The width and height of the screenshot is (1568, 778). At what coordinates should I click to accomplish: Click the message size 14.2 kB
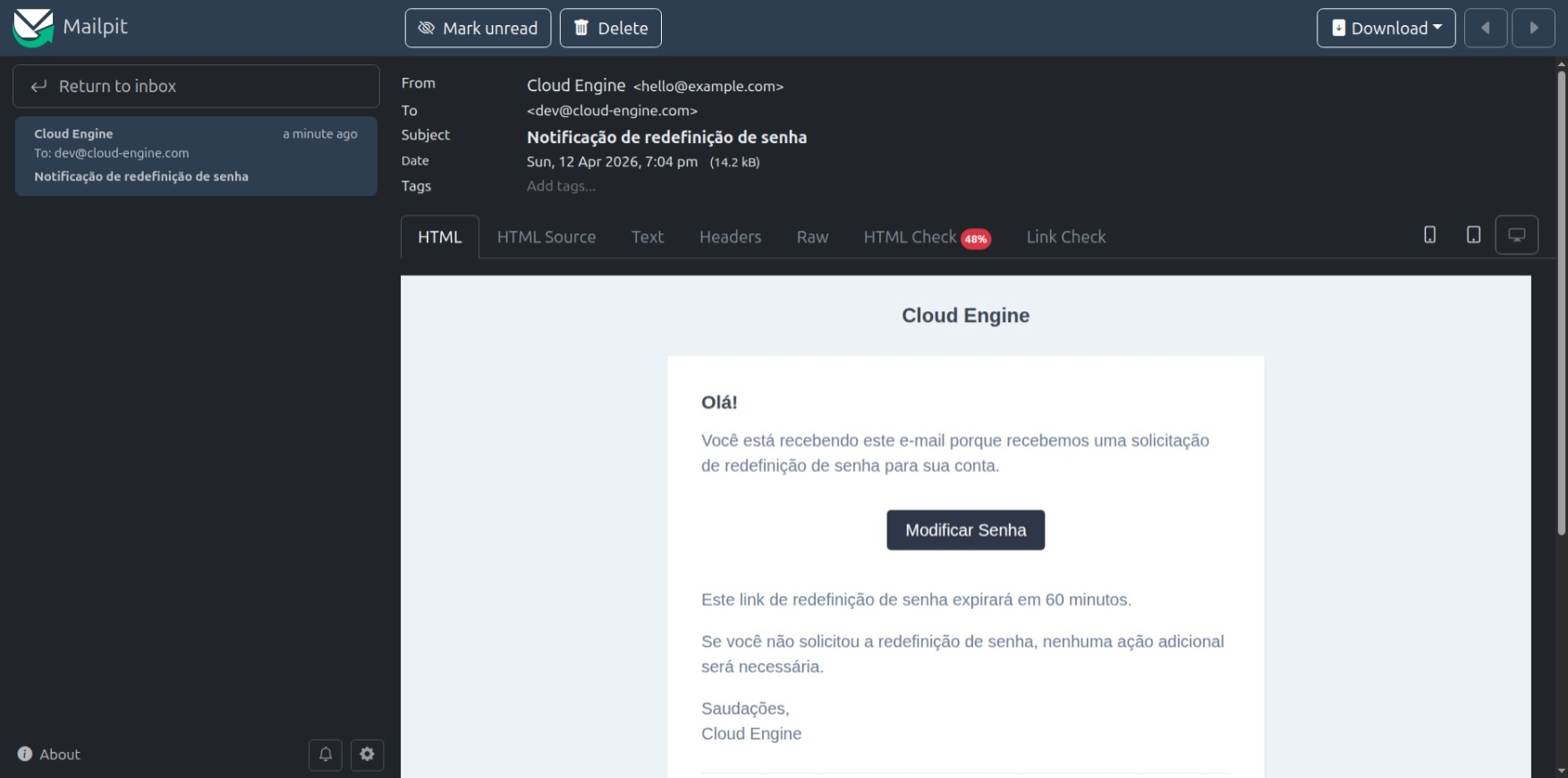pyautogui.click(x=734, y=163)
